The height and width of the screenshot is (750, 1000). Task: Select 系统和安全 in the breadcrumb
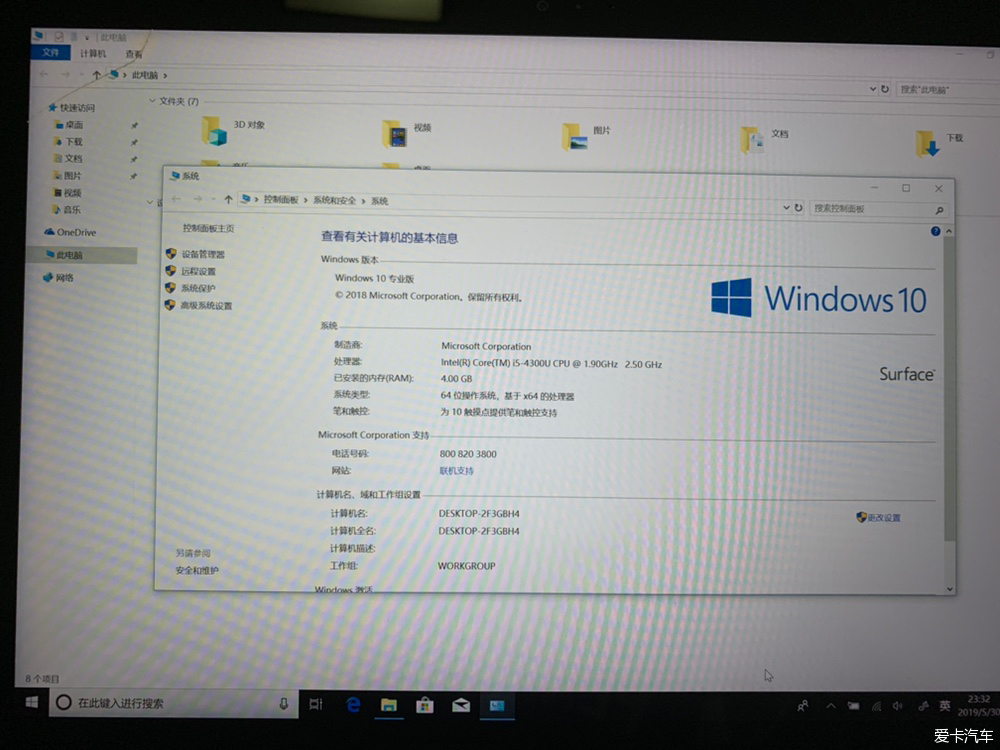(334, 200)
